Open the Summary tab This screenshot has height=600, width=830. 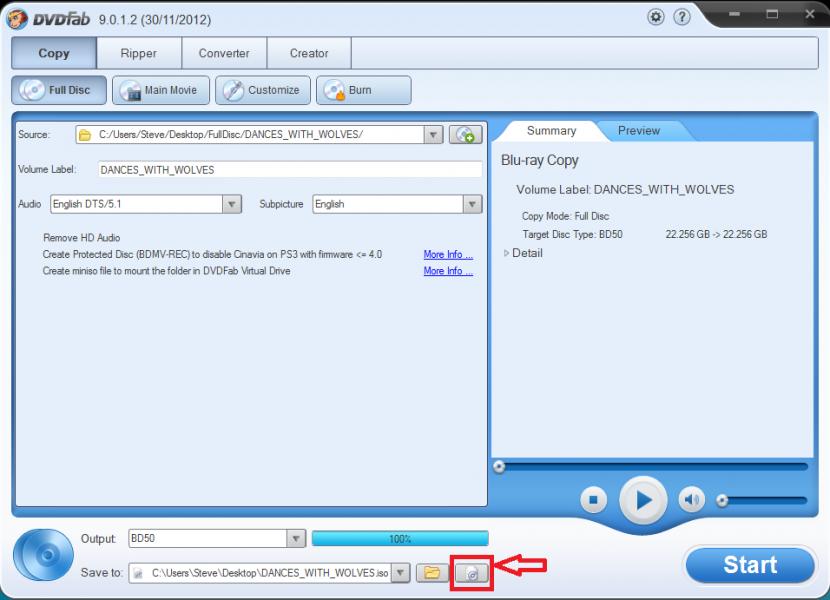click(x=552, y=131)
